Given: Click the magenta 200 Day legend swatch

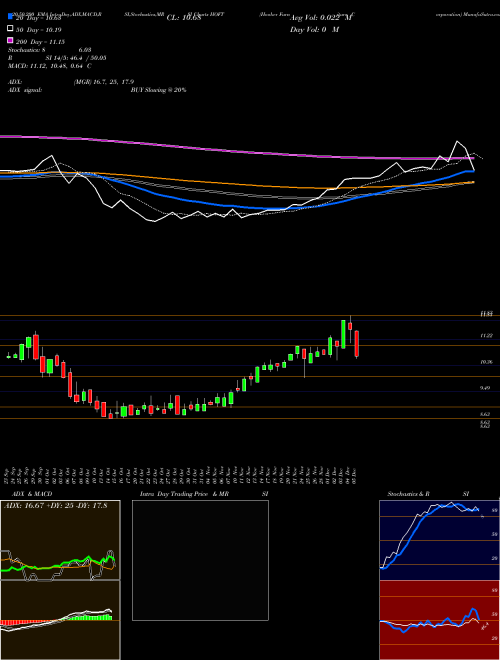Looking at the screenshot, I should [10, 40].
